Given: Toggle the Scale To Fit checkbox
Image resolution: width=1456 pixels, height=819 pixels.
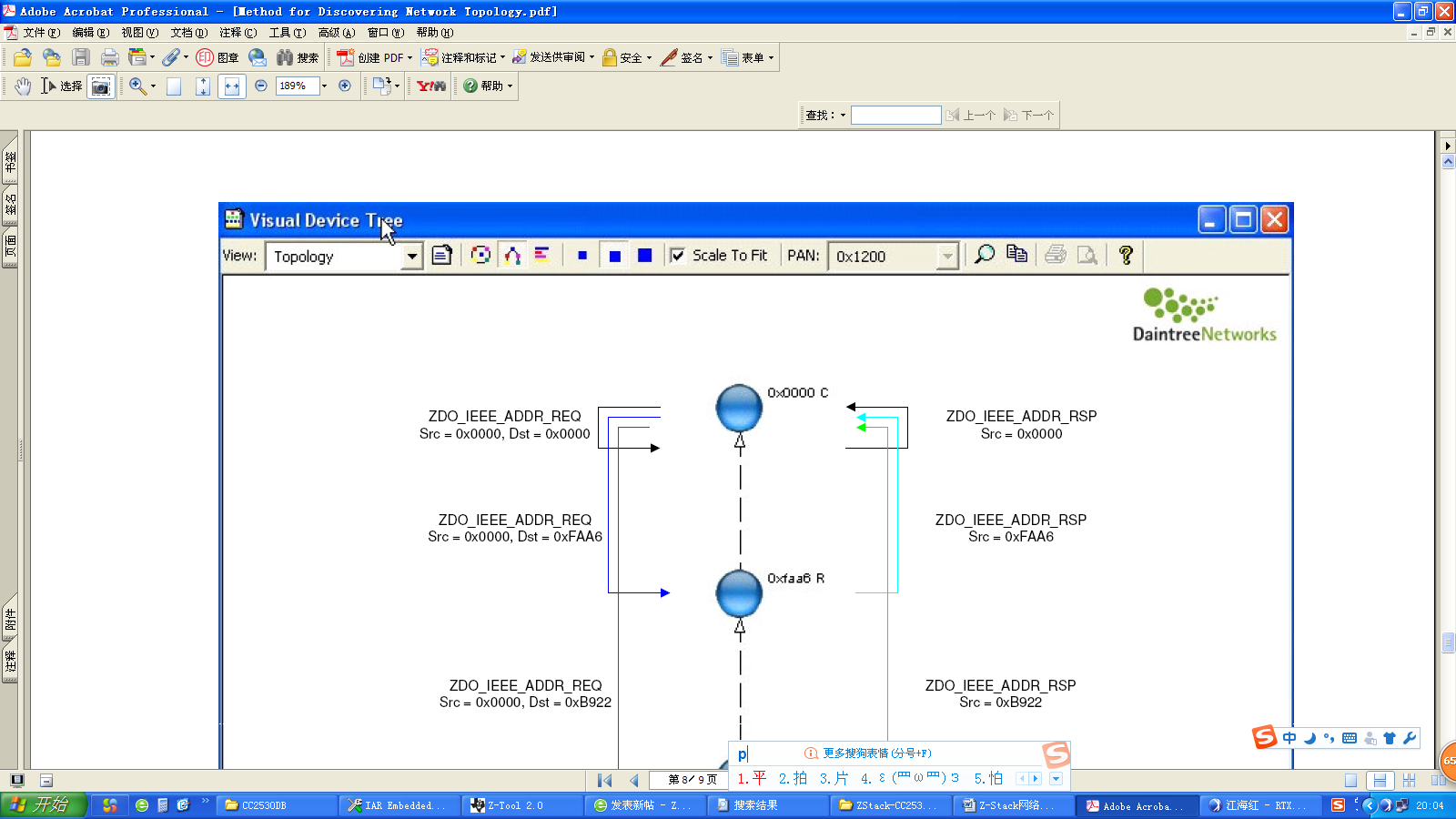Looking at the screenshot, I should pos(677,256).
